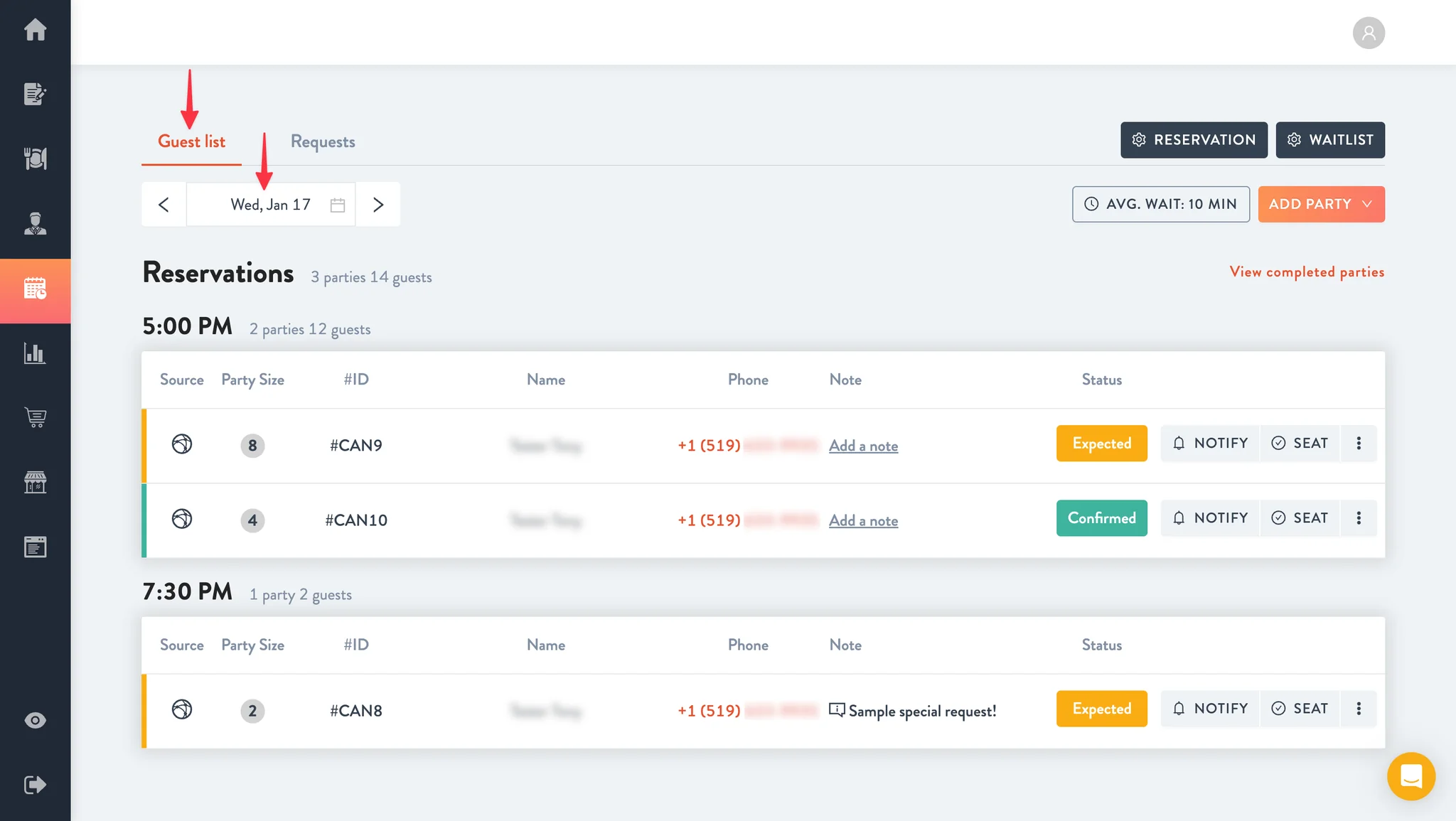
Task: Click Confirmed status for #CAN10
Action: 1101,518
